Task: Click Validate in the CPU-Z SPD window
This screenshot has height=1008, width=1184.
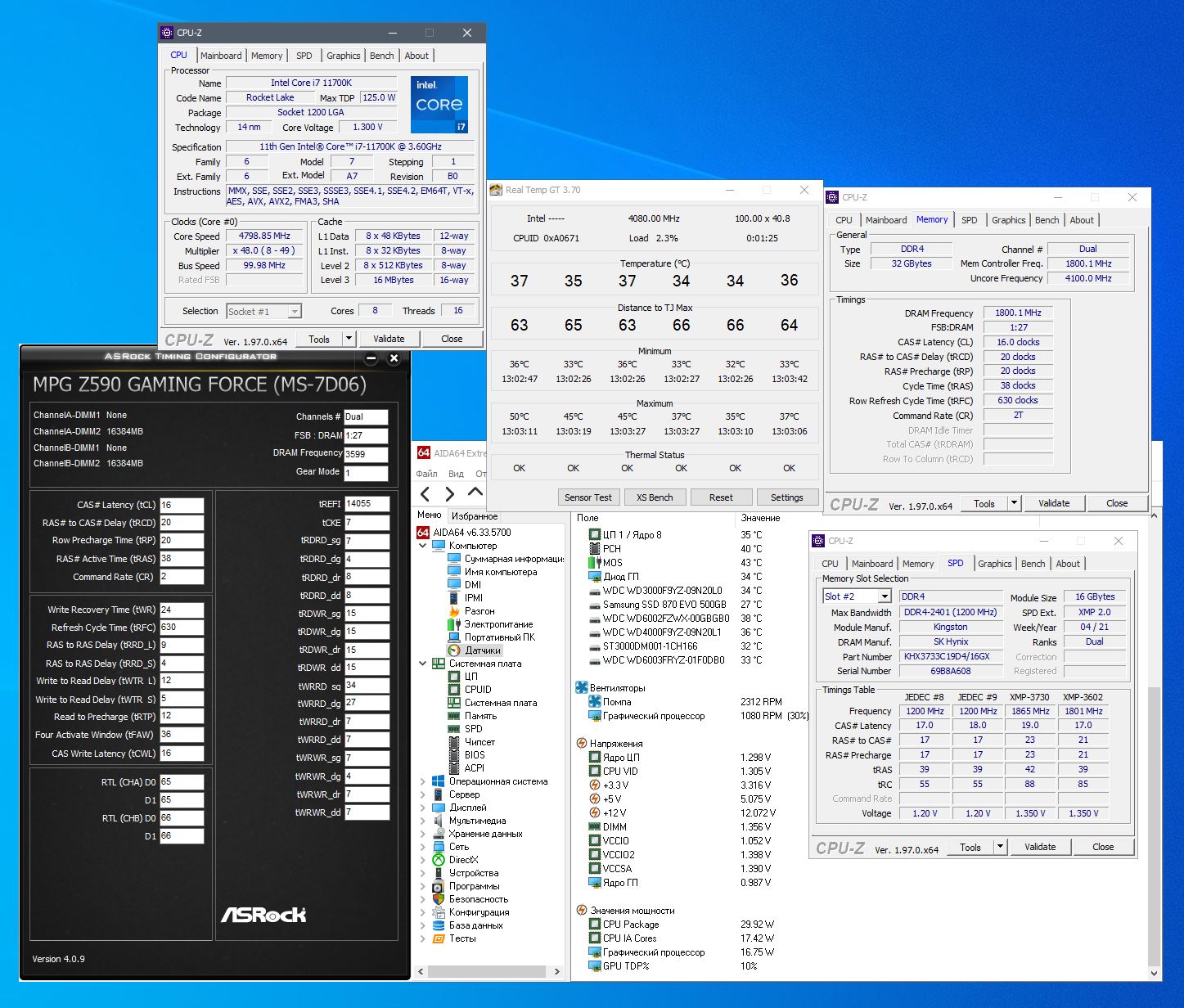Action: click(x=1040, y=847)
